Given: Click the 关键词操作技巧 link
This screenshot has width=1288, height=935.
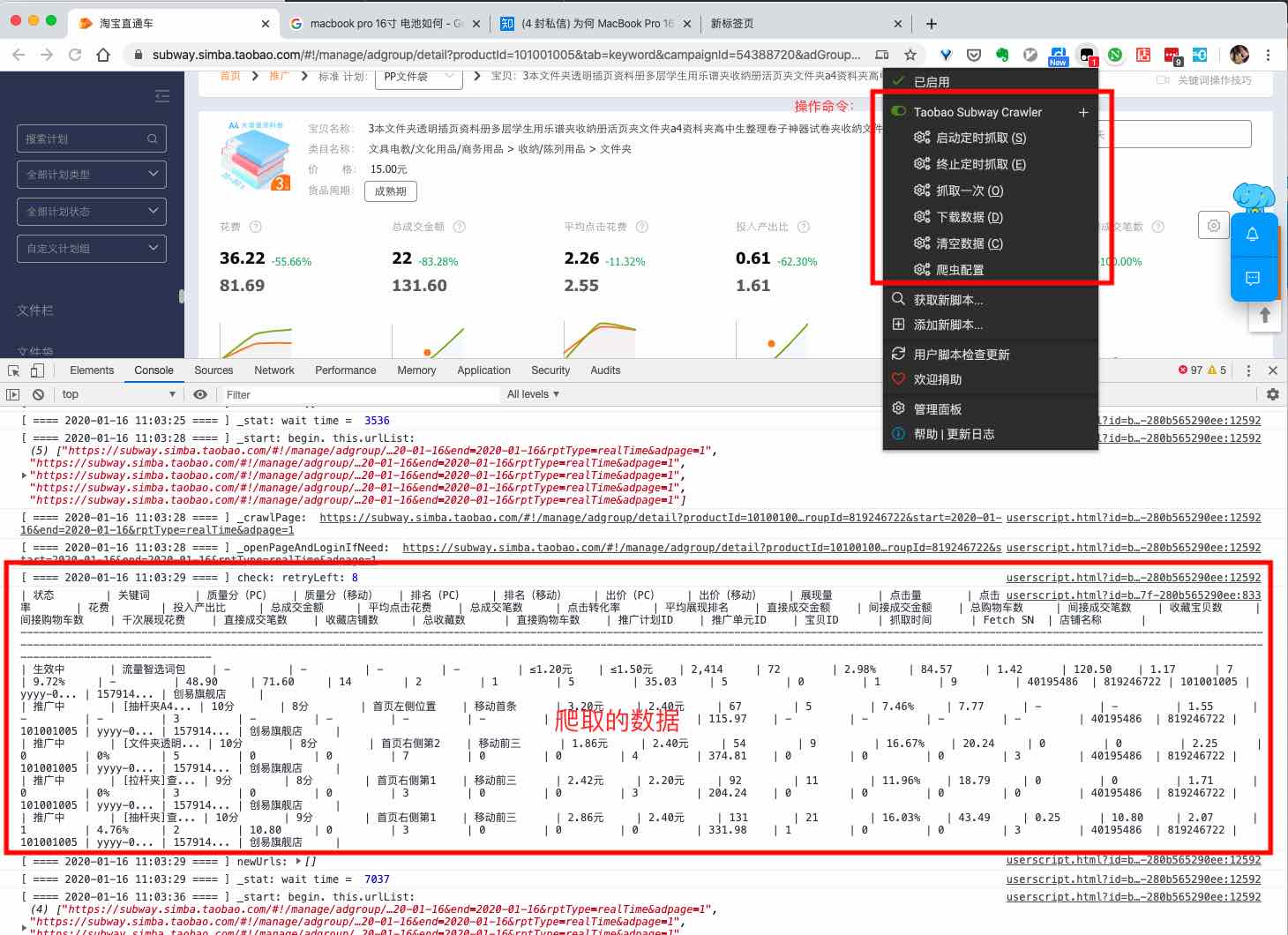Looking at the screenshot, I should click(x=1214, y=80).
